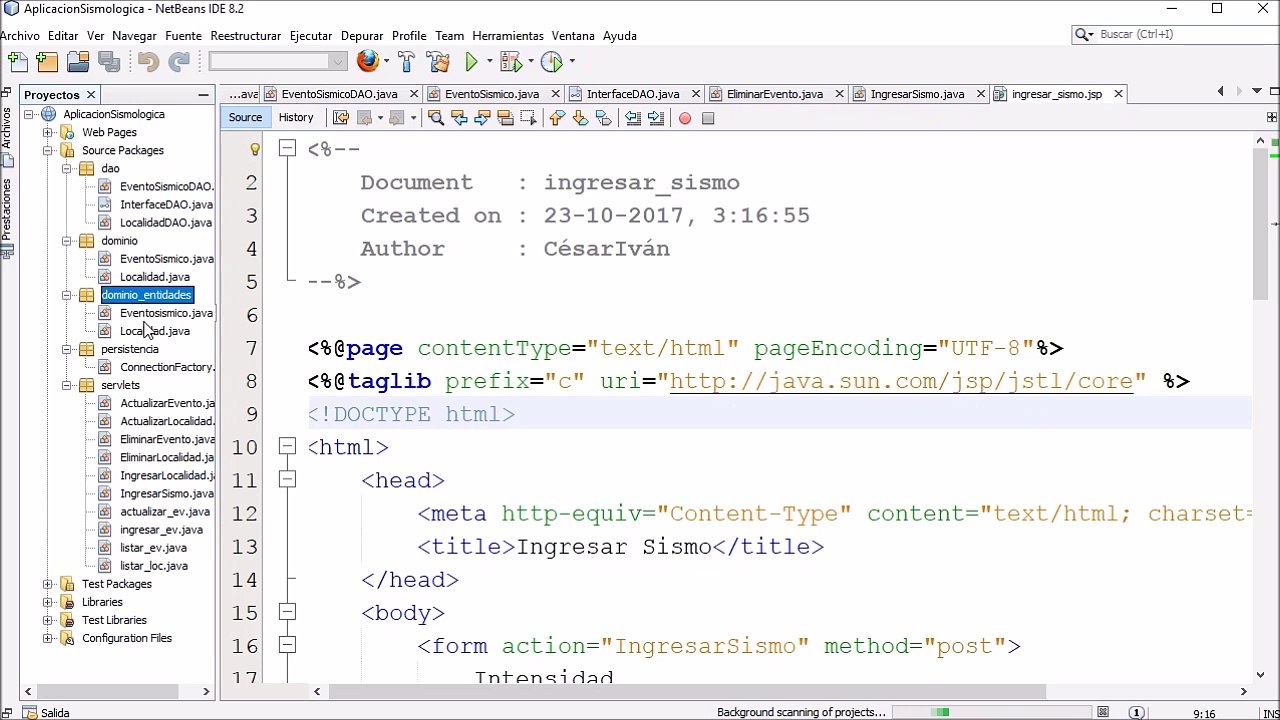The width and height of the screenshot is (1280, 720).
Task: Click the lightbulb hint on line 1
Action: coord(255,149)
